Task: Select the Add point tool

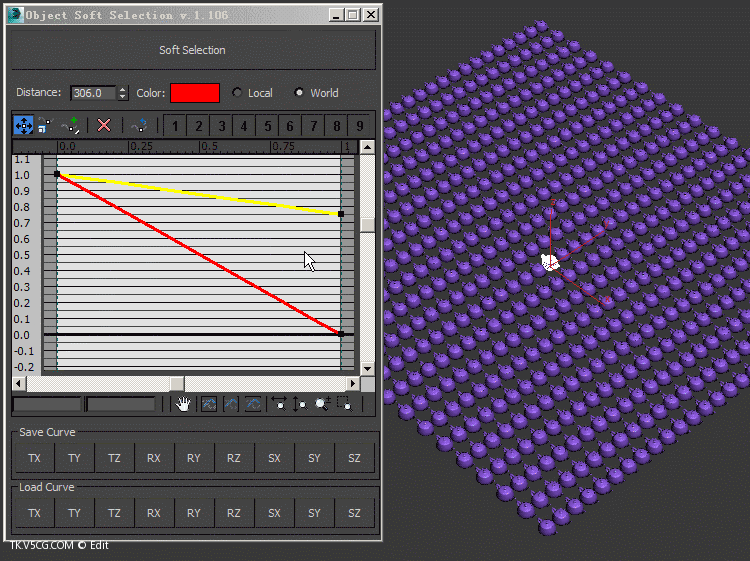Action: click(71, 126)
